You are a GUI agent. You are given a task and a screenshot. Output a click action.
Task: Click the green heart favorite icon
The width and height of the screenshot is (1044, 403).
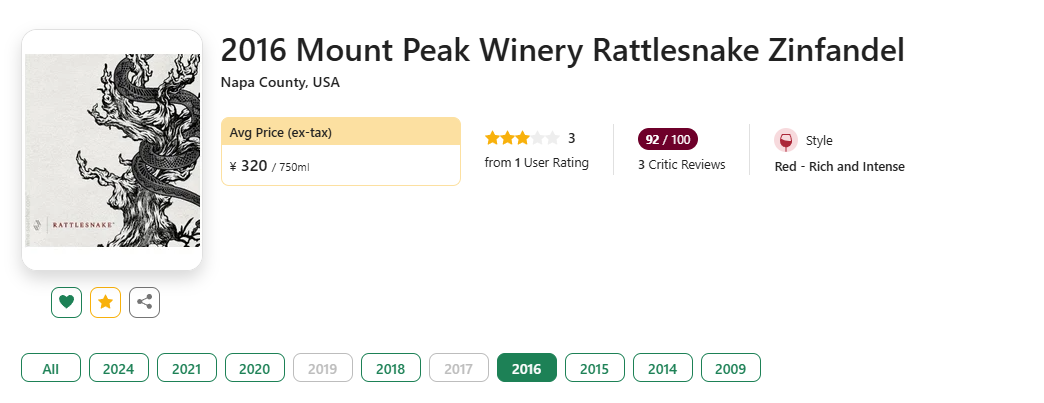click(x=66, y=301)
